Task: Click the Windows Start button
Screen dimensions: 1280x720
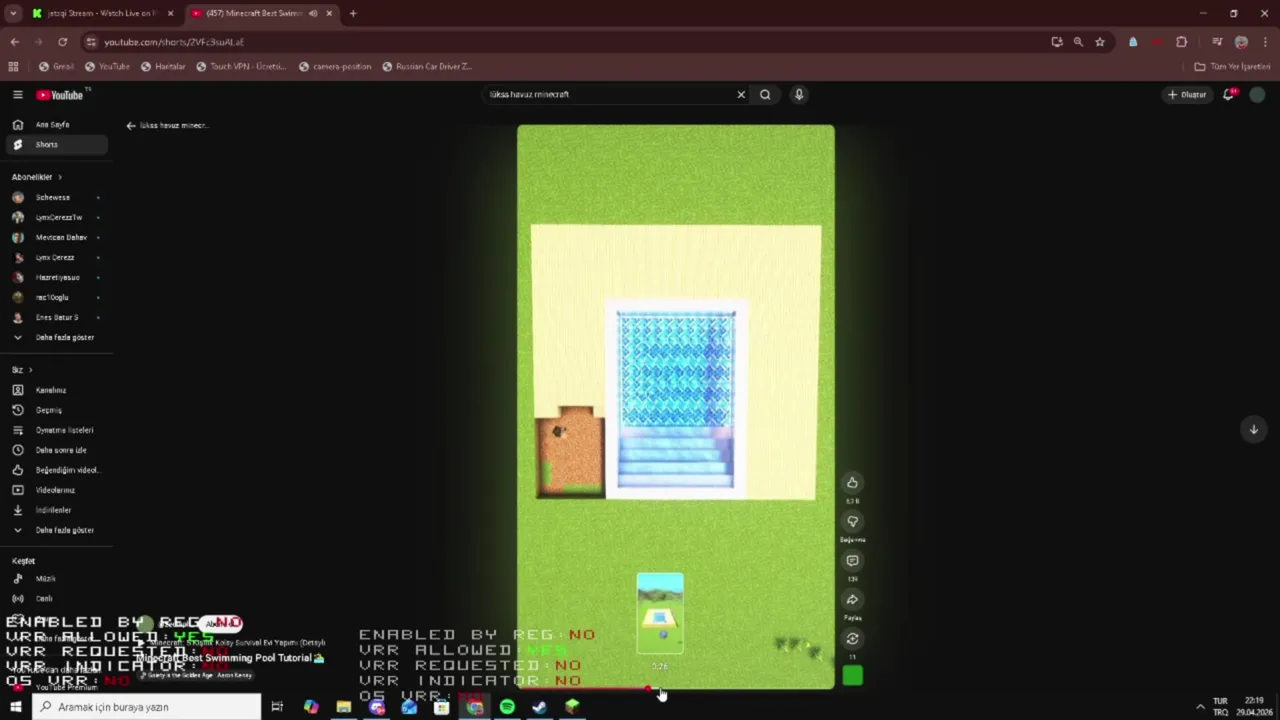Action: pyautogui.click(x=15, y=707)
